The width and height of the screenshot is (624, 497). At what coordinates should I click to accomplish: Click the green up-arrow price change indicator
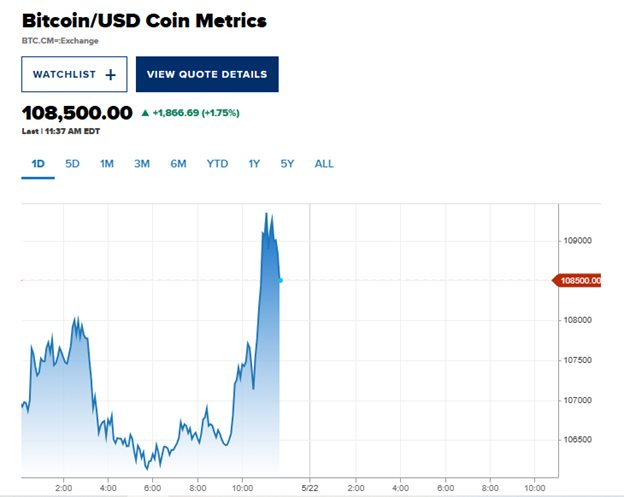pyautogui.click(x=146, y=112)
